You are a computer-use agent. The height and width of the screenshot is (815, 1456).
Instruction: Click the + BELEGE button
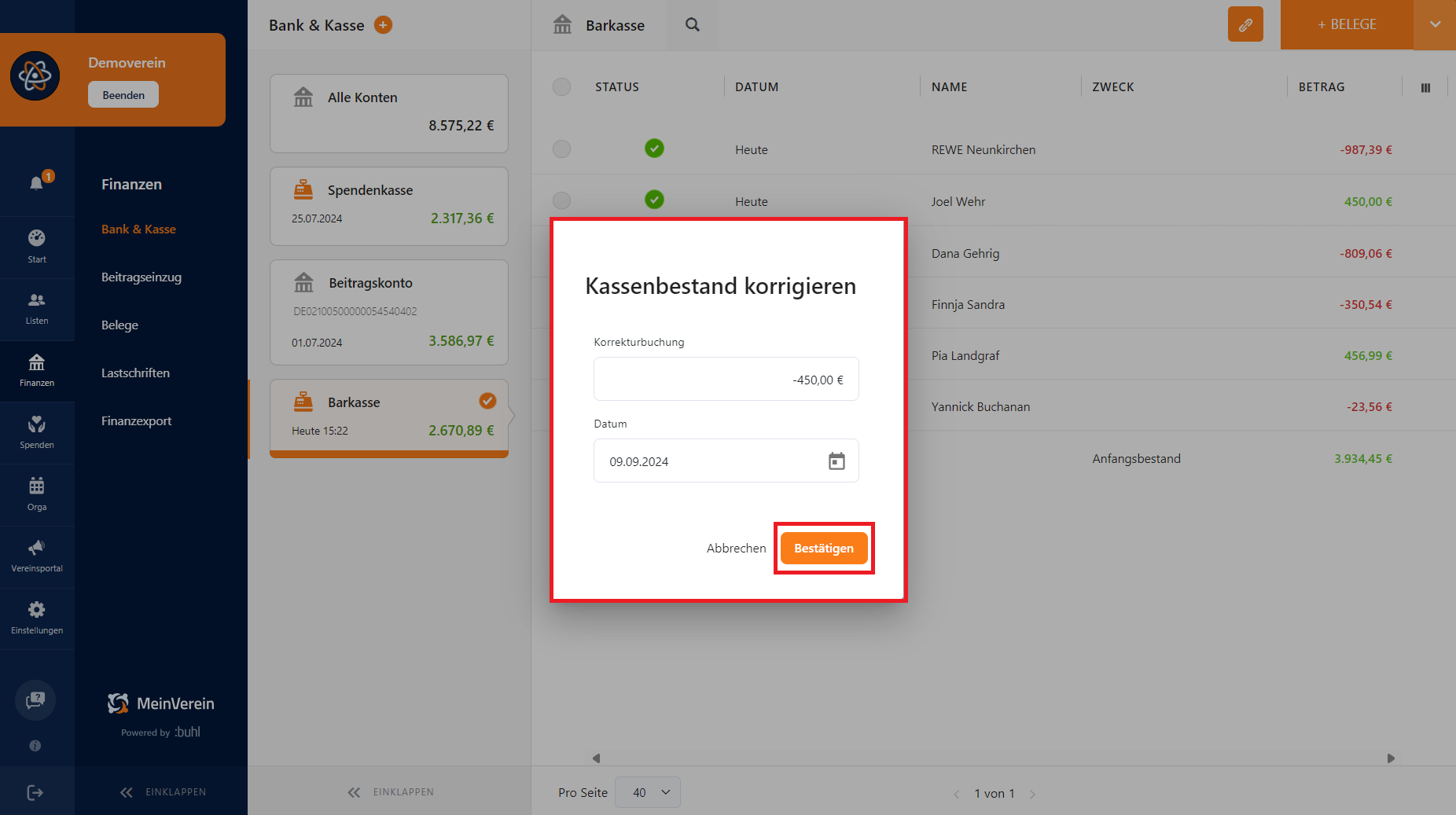(1347, 24)
